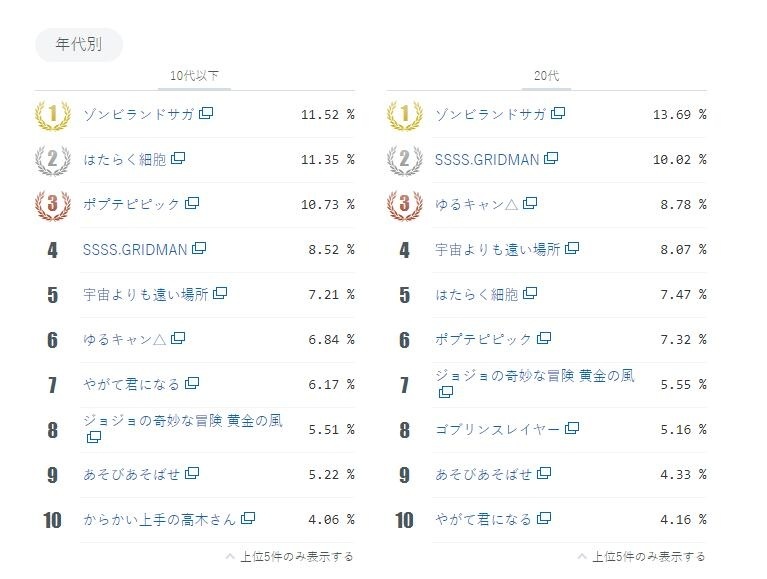The image size is (767, 579).
Task: Click 13.69 % value for ゾンビランドサガ
Action: tap(679, 114)
